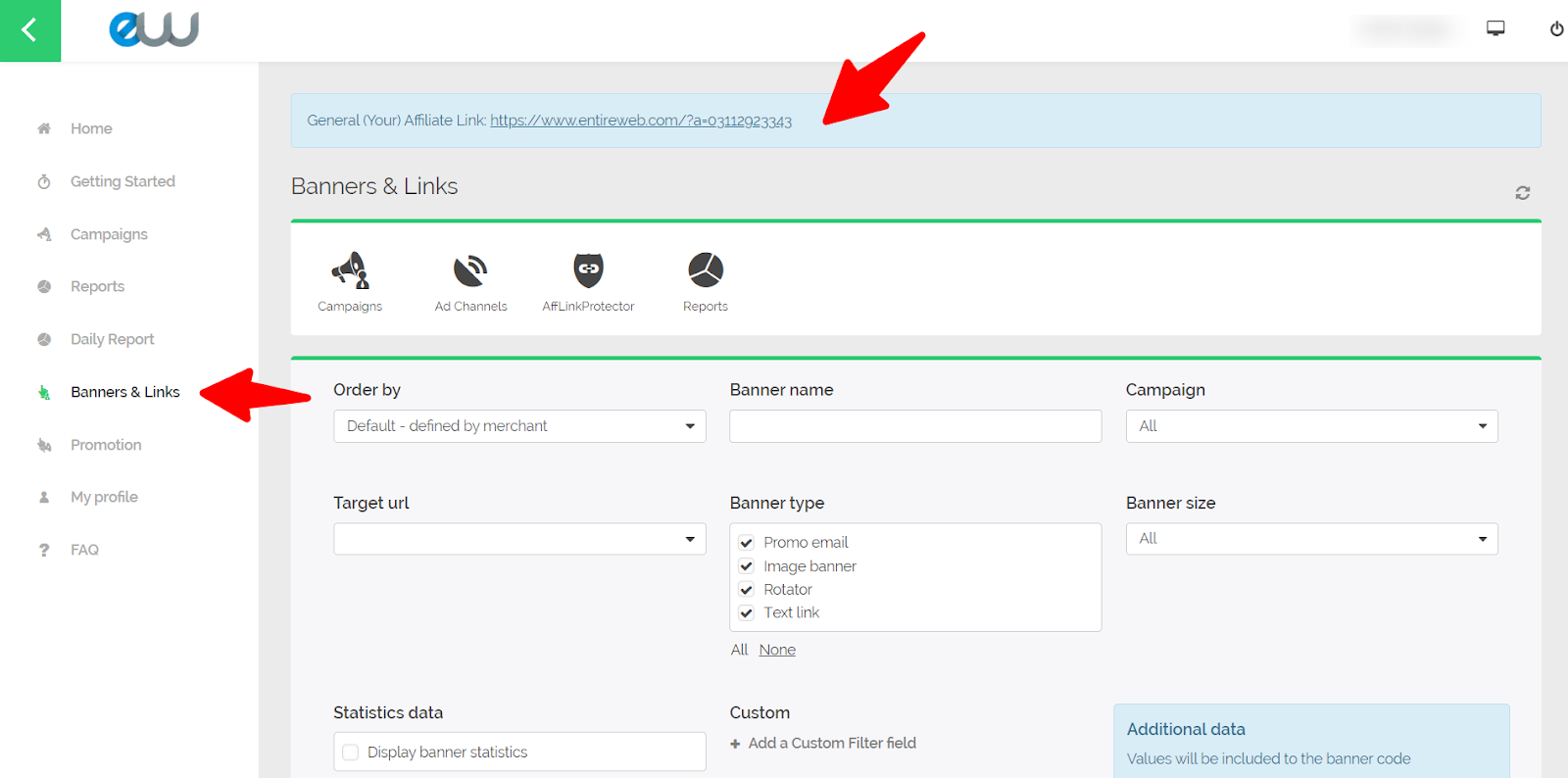Open Reports in sidebar menu
Screen dimensions: 1568x778
pyautogui.click(x=97, y=286)
